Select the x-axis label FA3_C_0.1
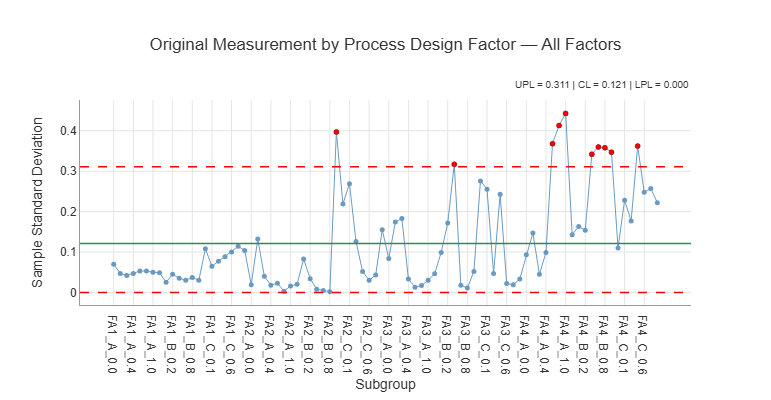Image resolution: width=771 pixels, height=400 pixels. pyautogui.click(x=486, y=344)
